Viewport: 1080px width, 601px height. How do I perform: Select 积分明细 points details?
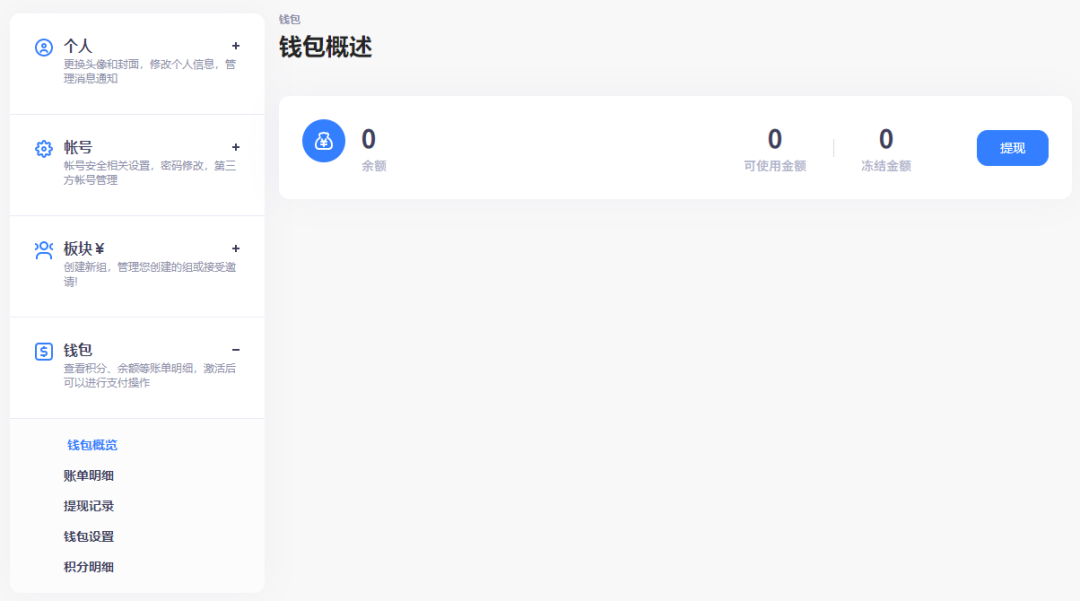point(89,567)
